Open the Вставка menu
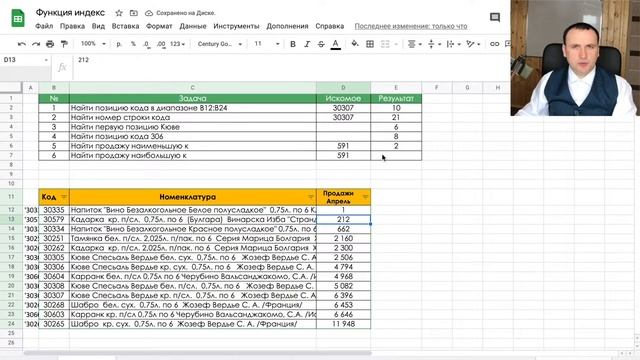 [125, 26]
